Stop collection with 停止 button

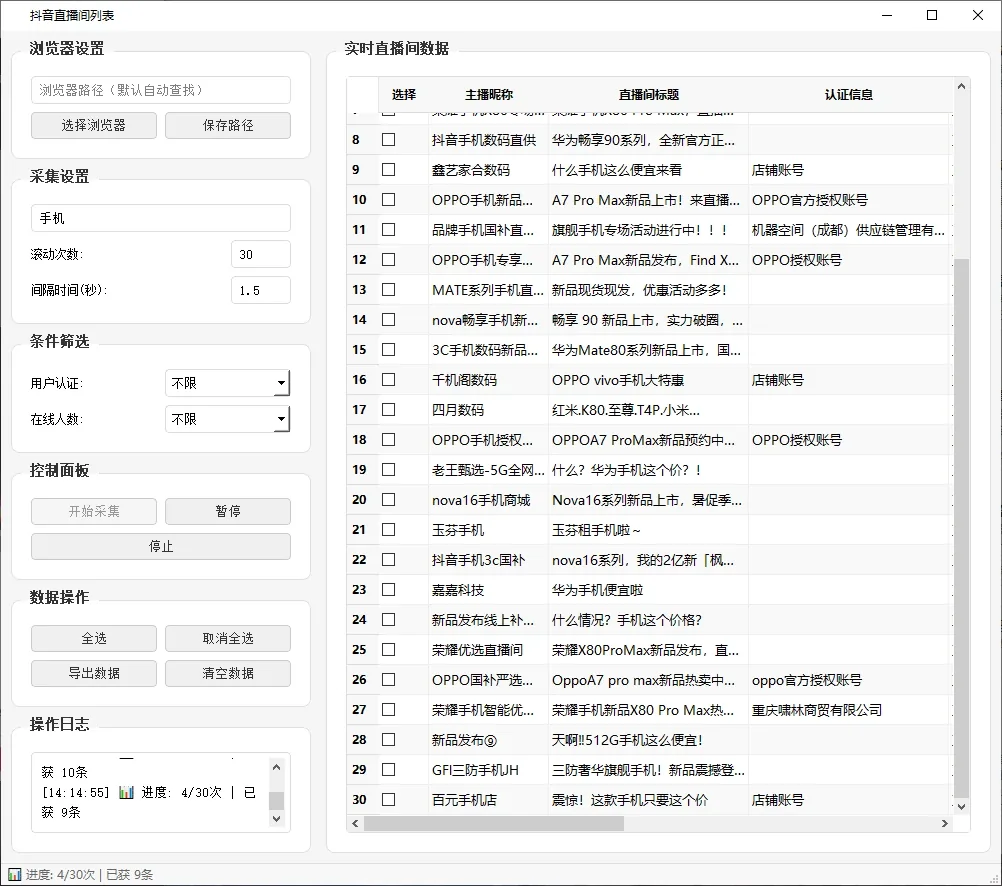161,547
